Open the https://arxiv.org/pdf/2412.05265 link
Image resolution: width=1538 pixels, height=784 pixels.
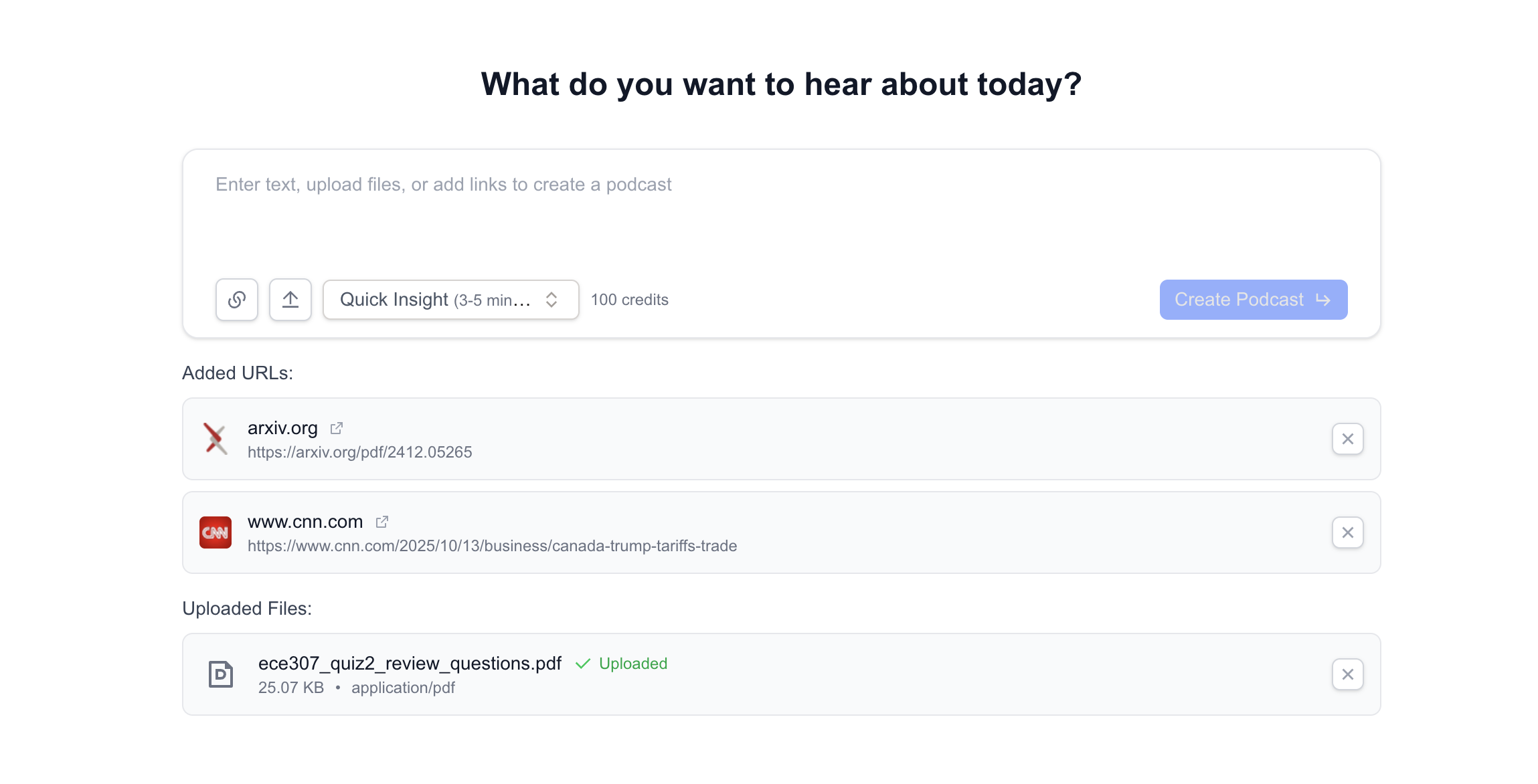click(359, 452)
